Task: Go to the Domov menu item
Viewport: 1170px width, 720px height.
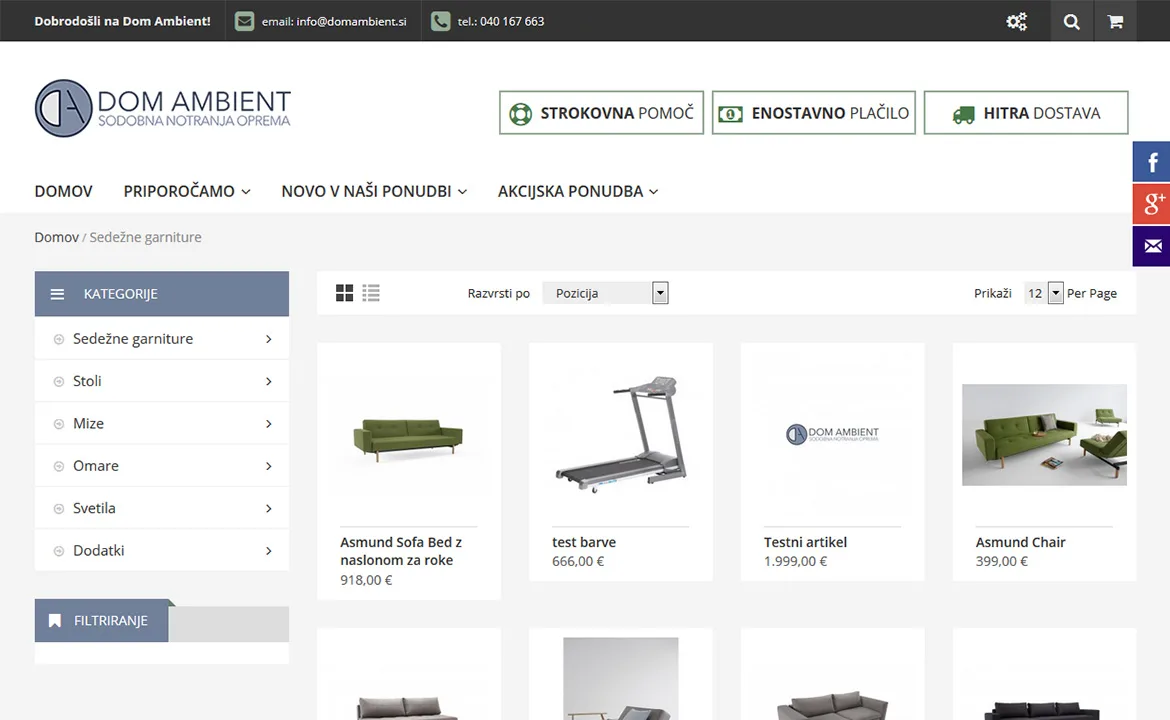Action: 63,192
